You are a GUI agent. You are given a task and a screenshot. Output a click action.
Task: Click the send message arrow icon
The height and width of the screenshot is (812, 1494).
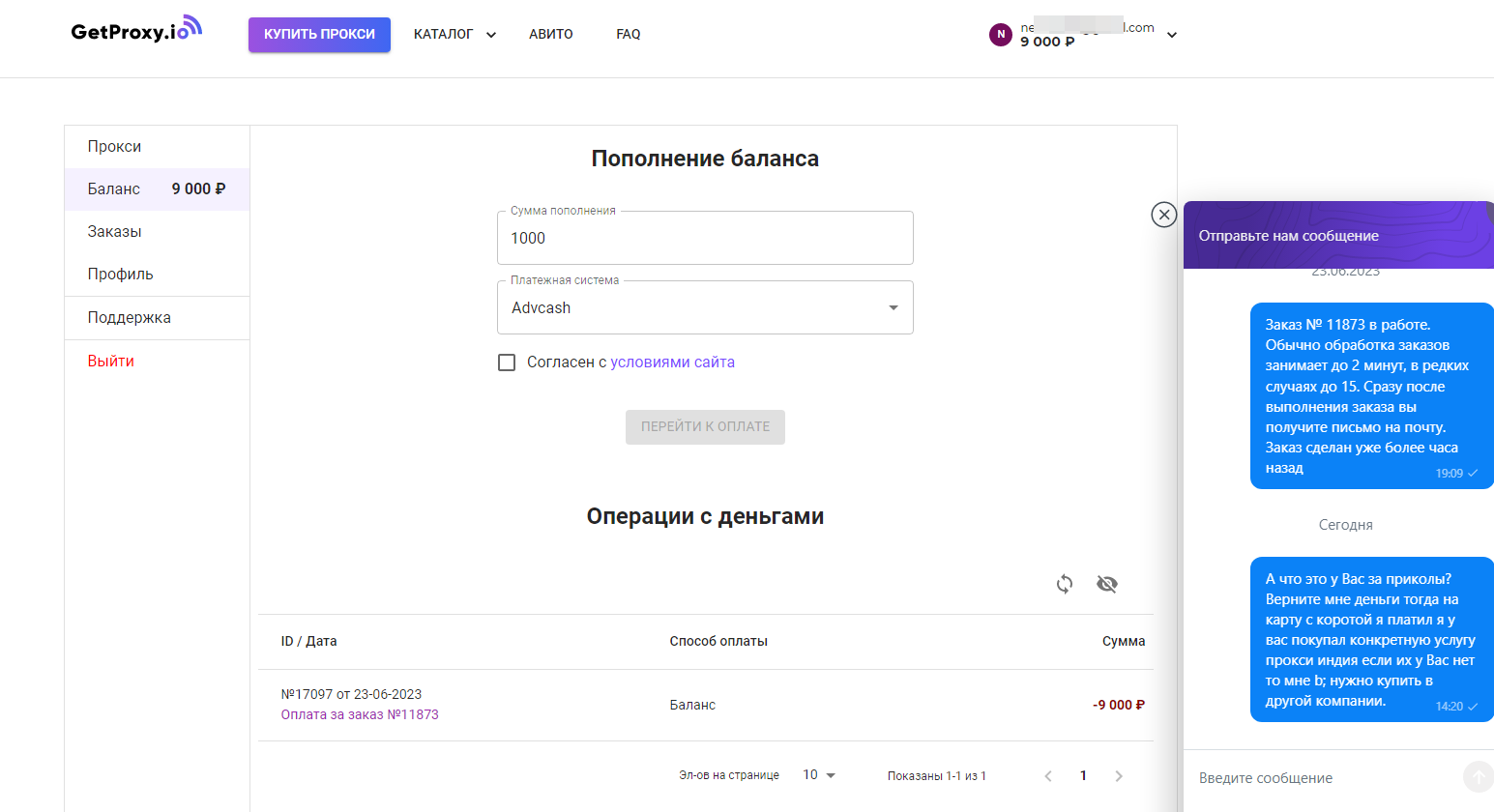tap(1478, 777)
